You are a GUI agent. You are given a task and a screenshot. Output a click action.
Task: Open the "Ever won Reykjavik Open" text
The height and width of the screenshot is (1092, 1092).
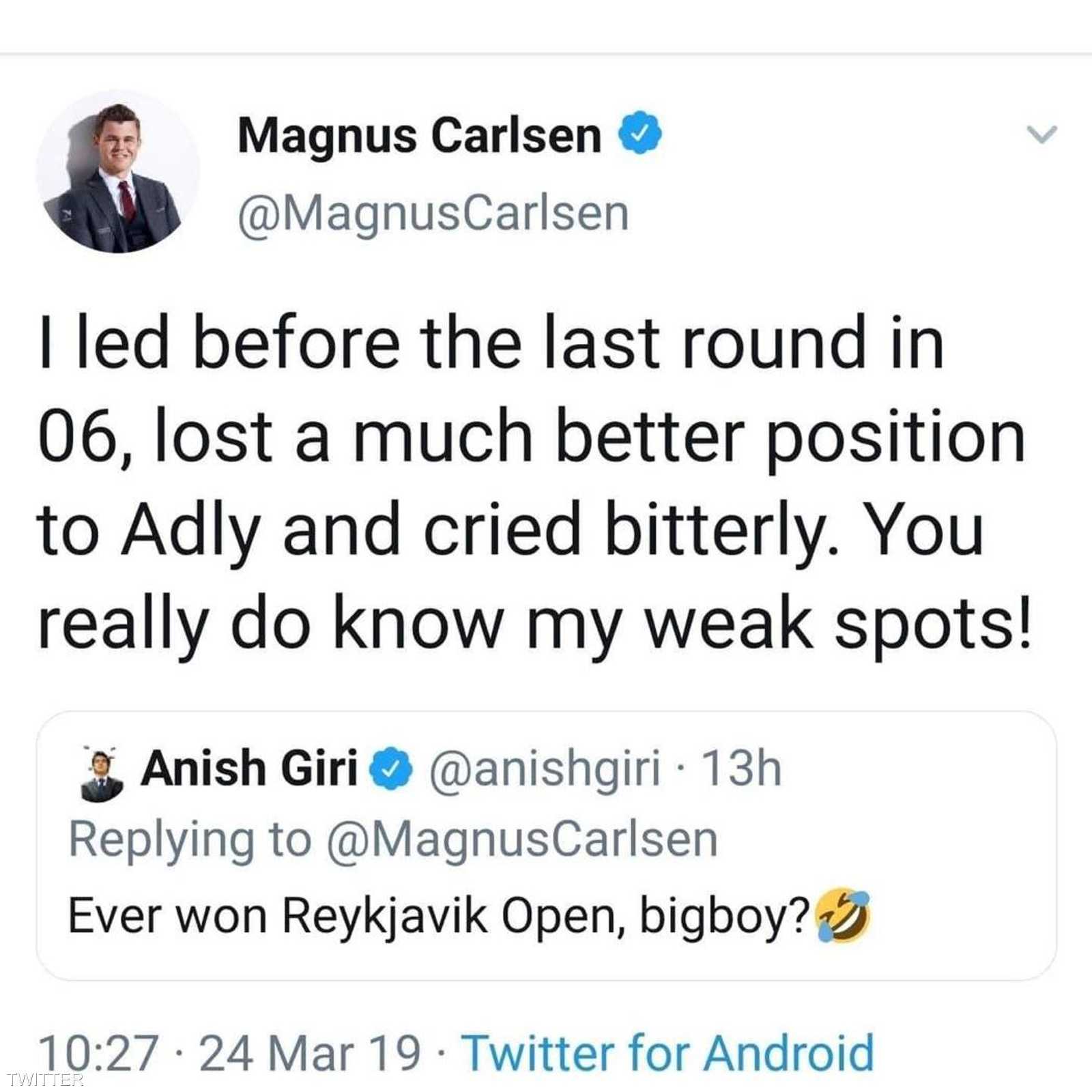click(437, 916)
